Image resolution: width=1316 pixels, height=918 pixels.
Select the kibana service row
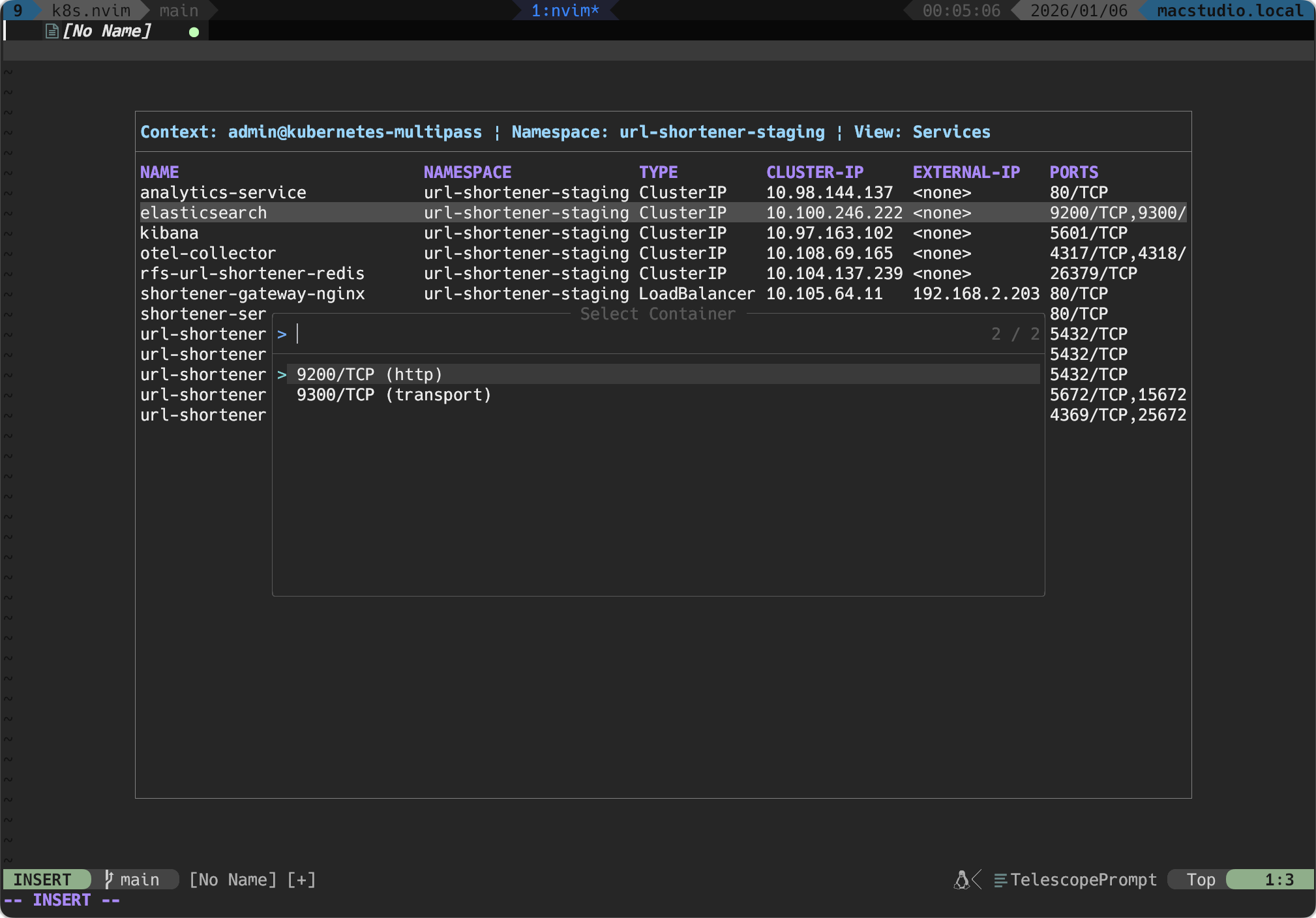pyautogui.click(x=169, y=233)
